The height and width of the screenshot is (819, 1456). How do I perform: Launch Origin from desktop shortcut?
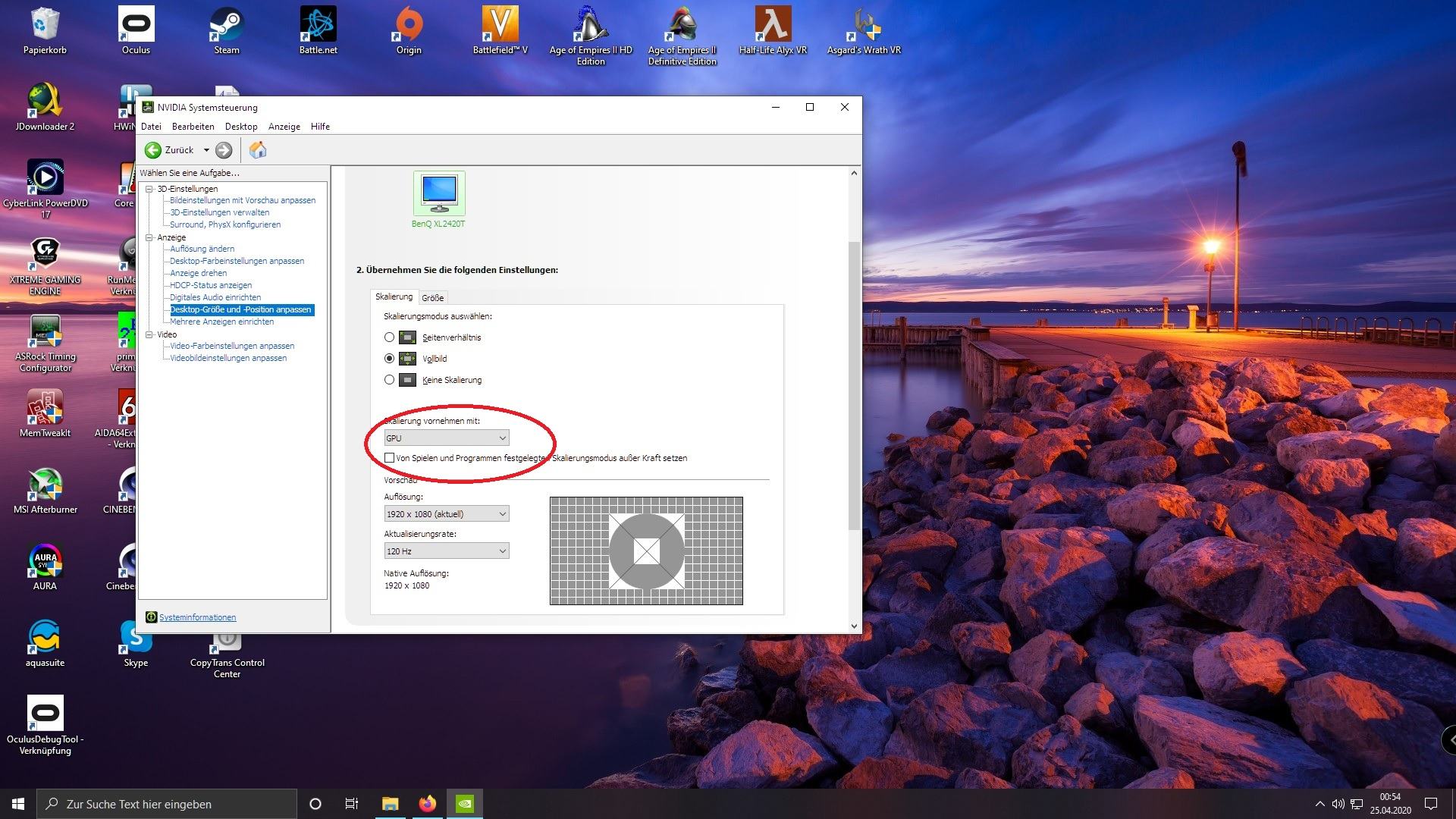coord(409,31)
